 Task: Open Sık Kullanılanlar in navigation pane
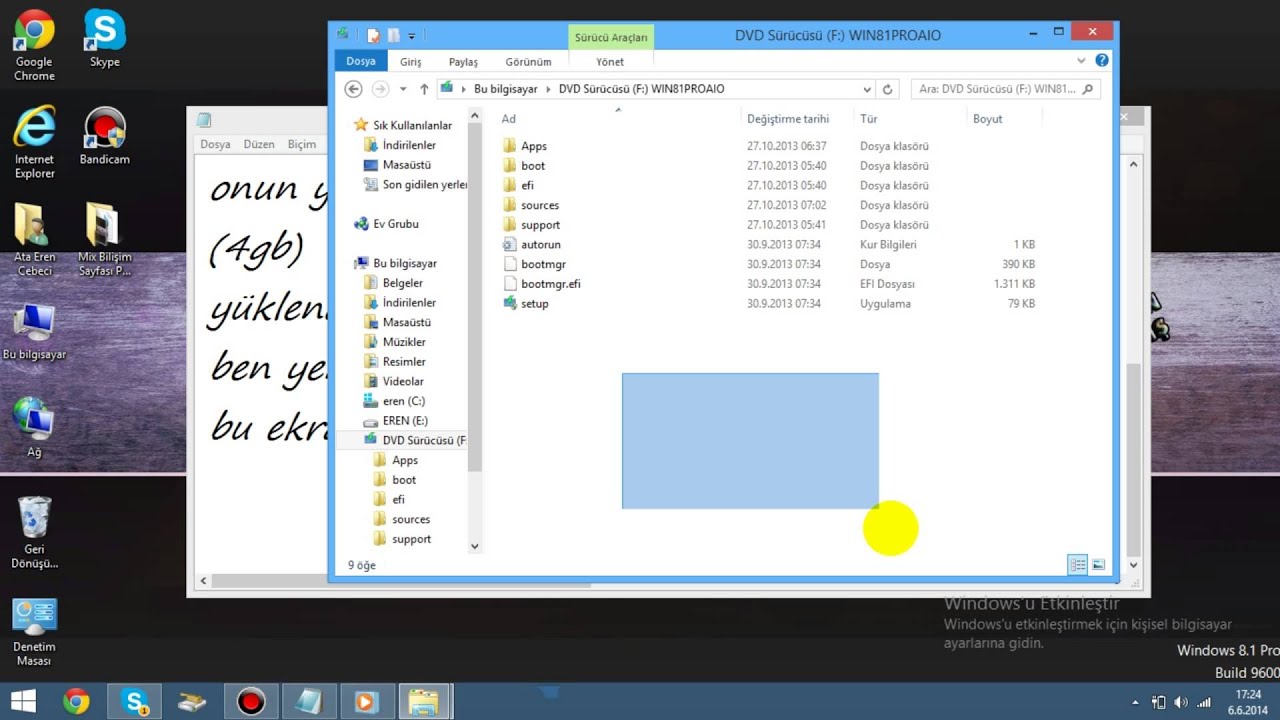coord(412,126)
